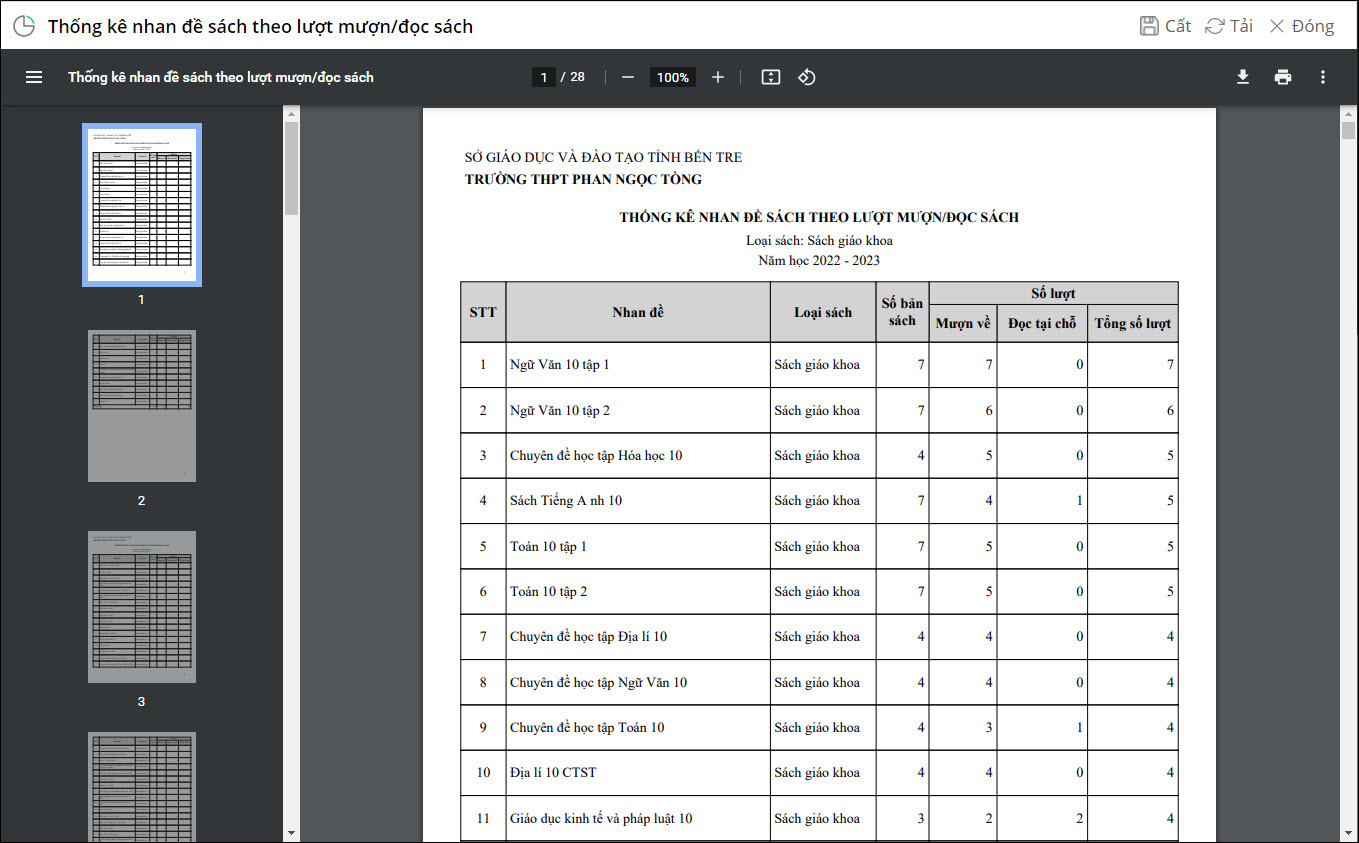Click the fit to page icon
The image size is (1359, 843).
coord(770,77)
